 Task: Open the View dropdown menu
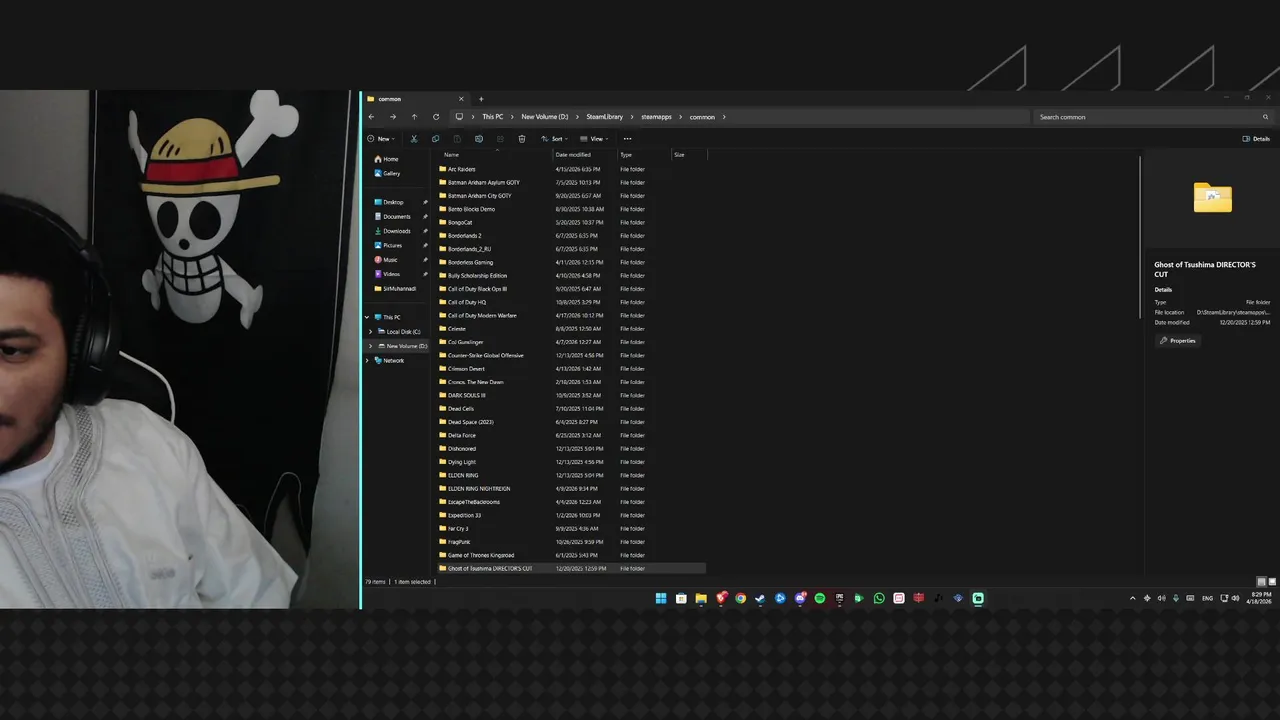[x=596, y=139]
